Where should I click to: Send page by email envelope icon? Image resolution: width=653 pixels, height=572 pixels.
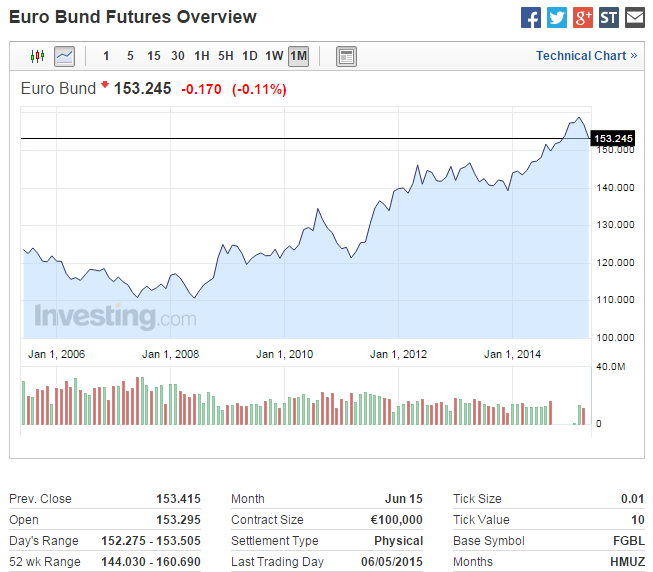pos(635,18)
